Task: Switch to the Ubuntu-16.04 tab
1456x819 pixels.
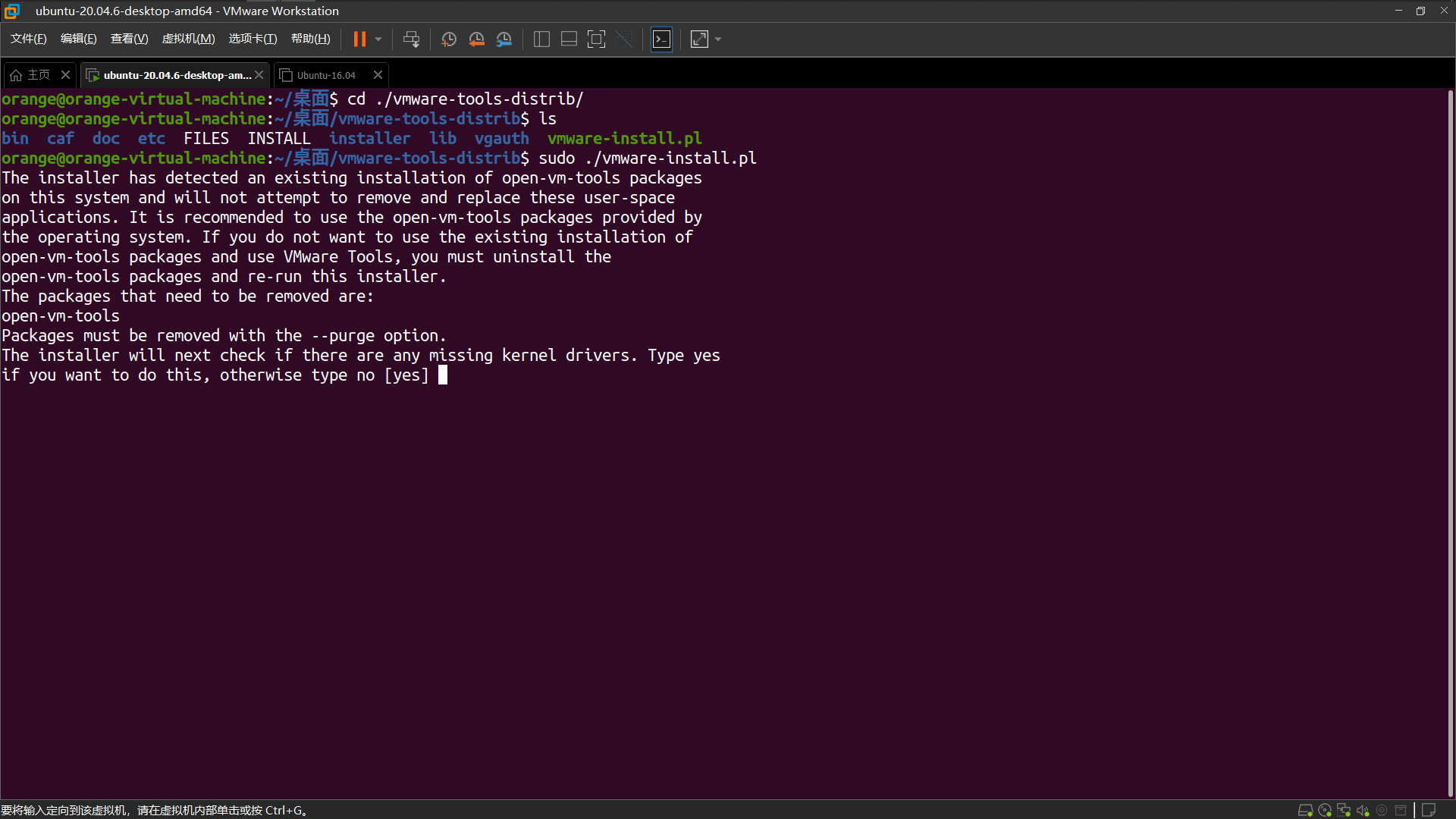Action: pos(326,75)
